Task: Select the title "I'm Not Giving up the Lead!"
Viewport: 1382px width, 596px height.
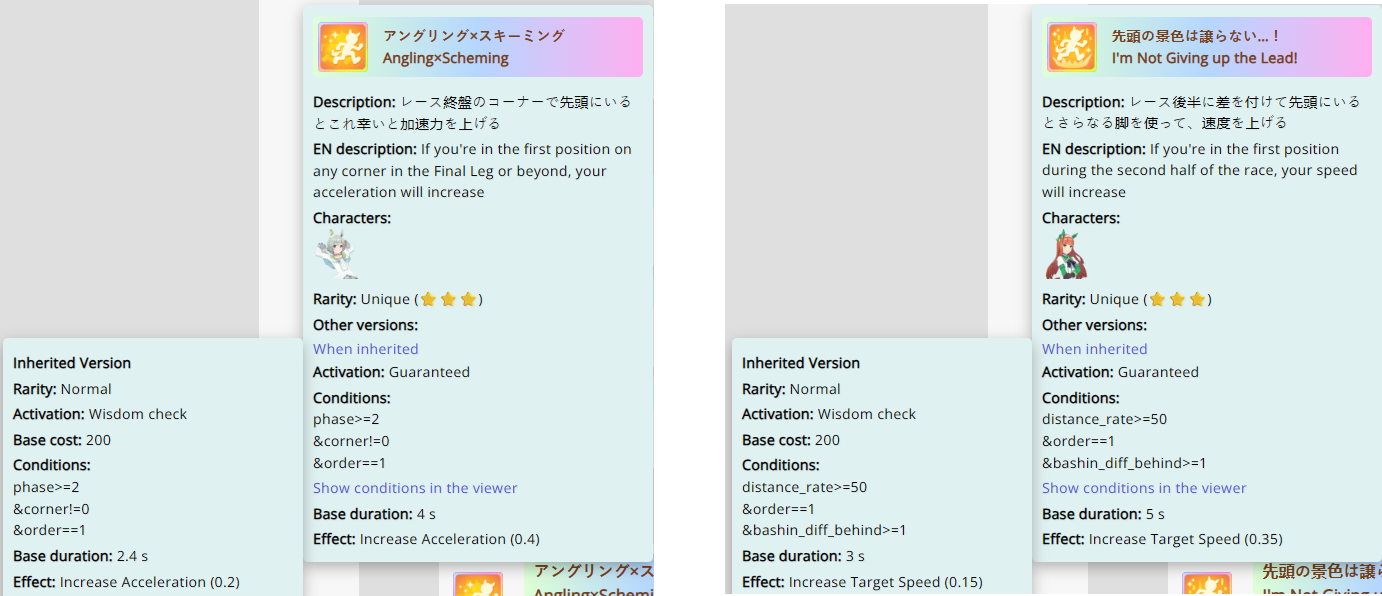Action: click(x=1205, y=58)
